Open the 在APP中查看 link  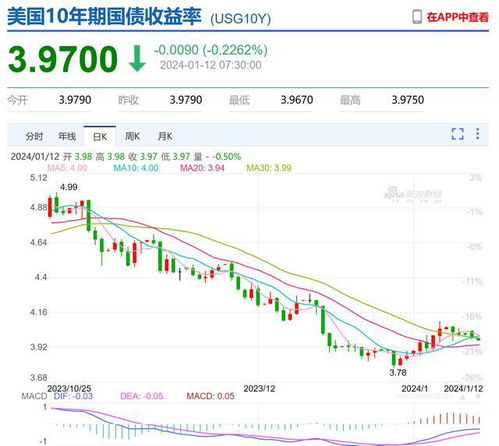coord(458,17)
